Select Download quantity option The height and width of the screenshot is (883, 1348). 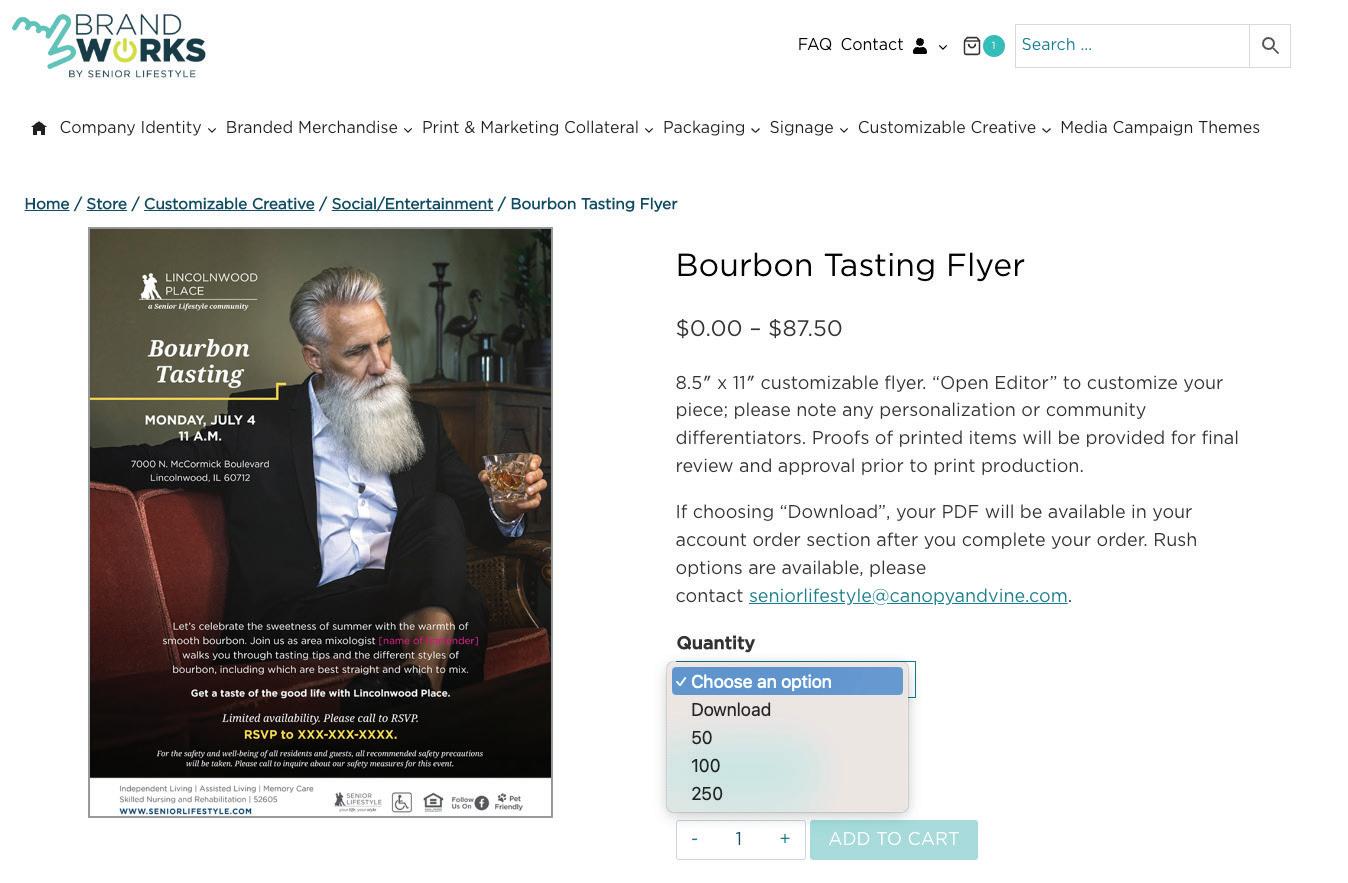click(x=787, y=710)
